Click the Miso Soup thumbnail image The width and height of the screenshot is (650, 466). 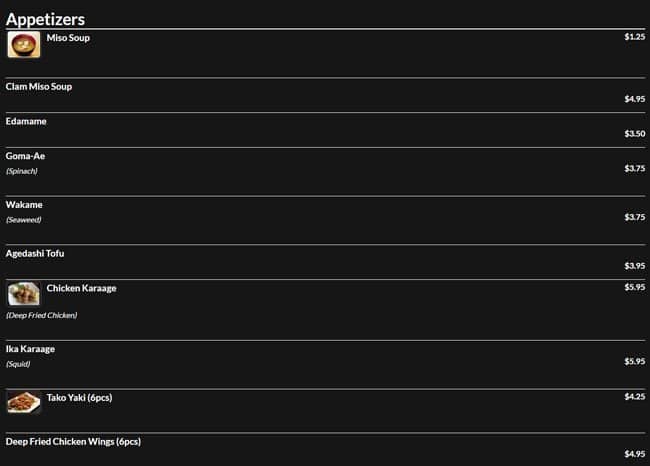point(24,45)
